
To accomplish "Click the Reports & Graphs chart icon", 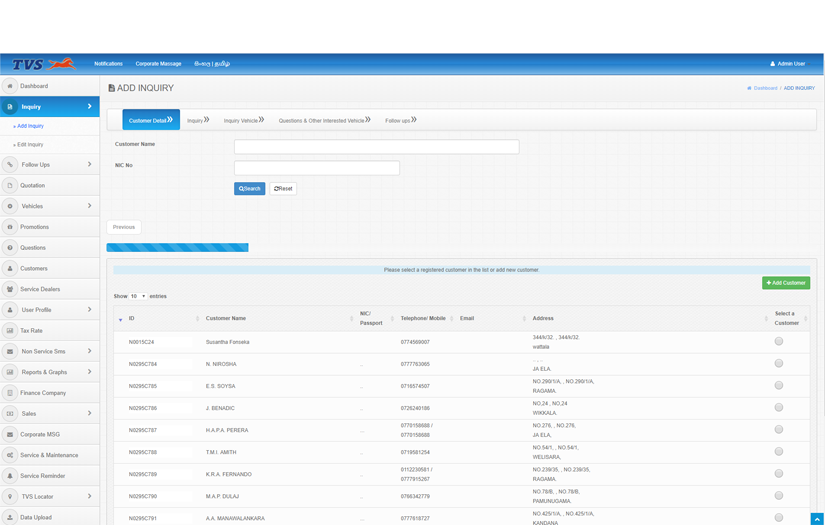I will point(9,372).
